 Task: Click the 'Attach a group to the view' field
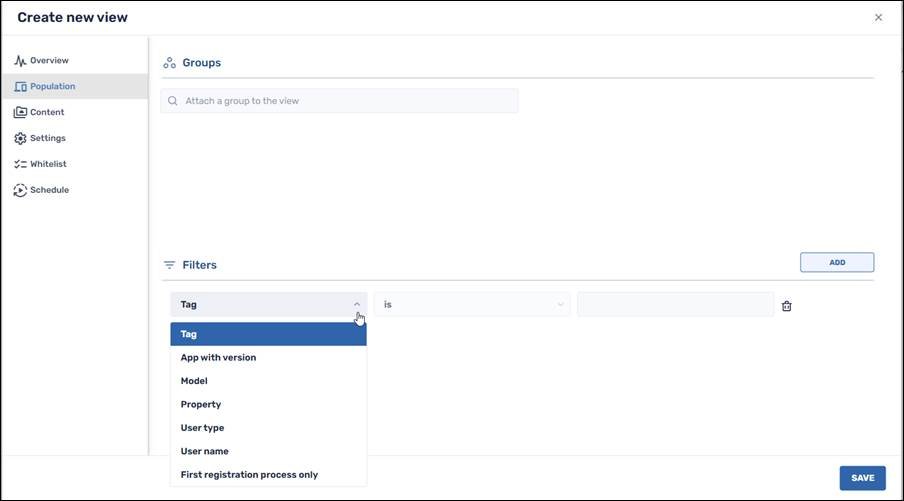[x=345, y=101]
